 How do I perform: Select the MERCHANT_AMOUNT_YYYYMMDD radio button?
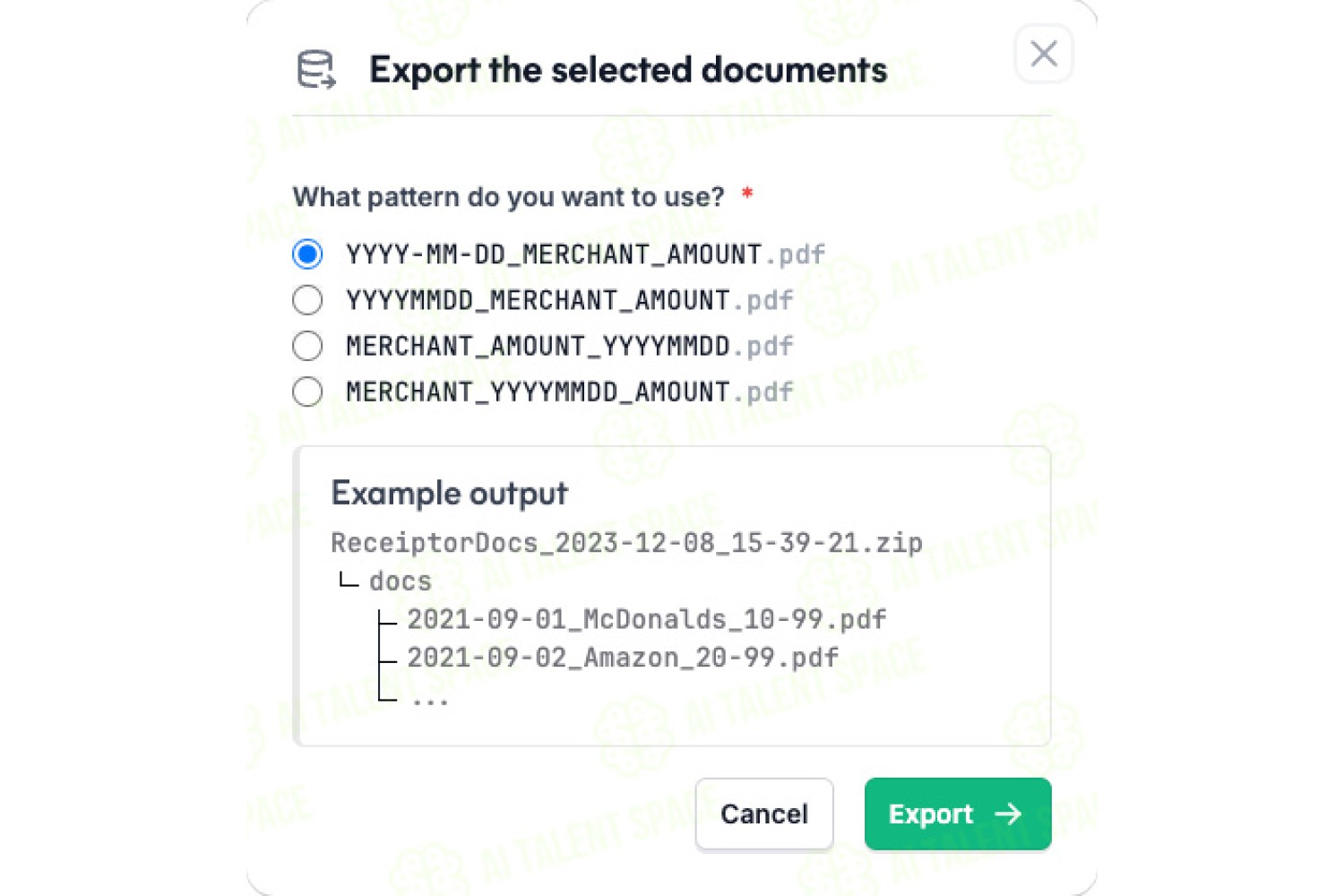click(307, 346)
